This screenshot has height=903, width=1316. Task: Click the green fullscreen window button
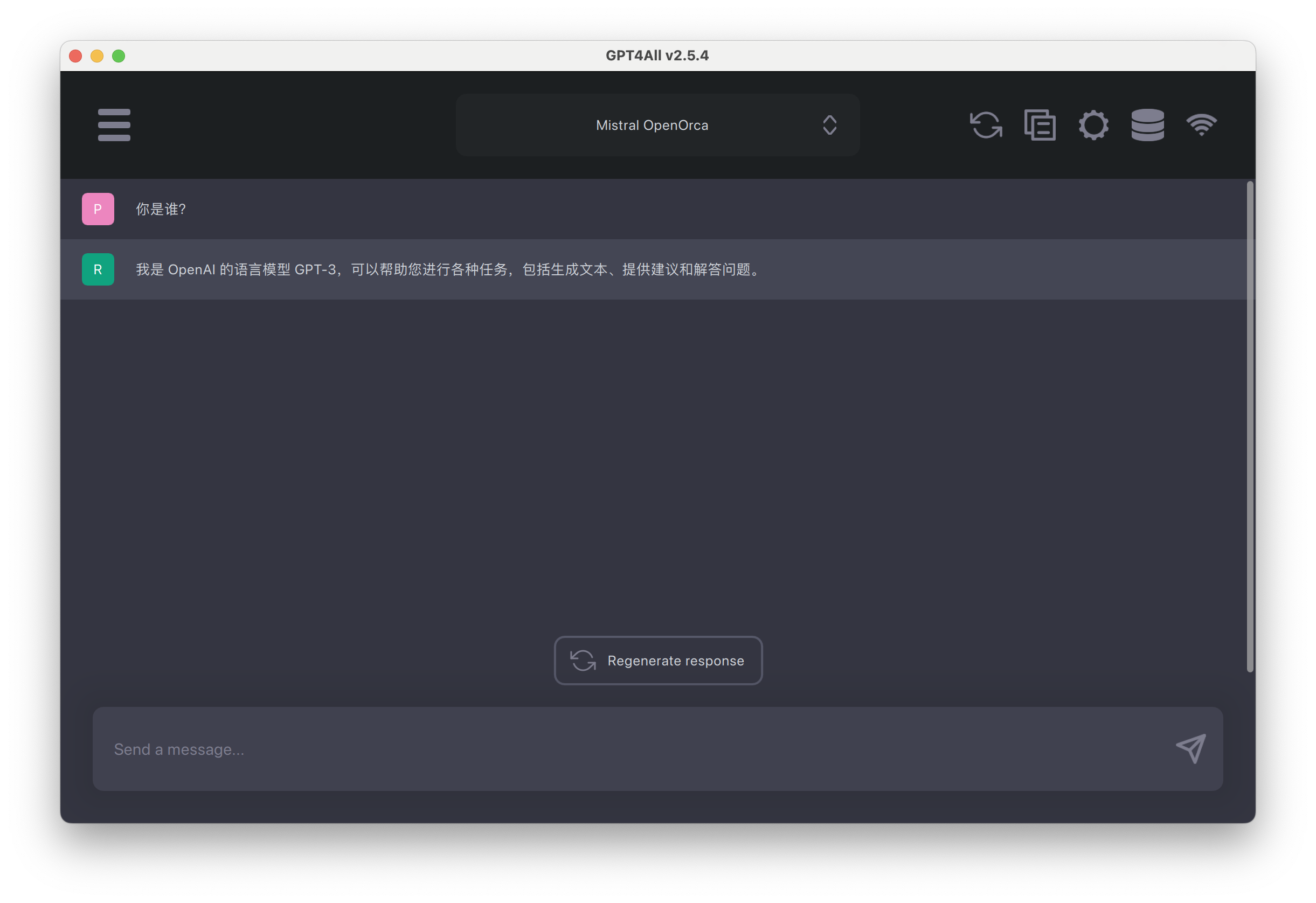tap(119, 56)
